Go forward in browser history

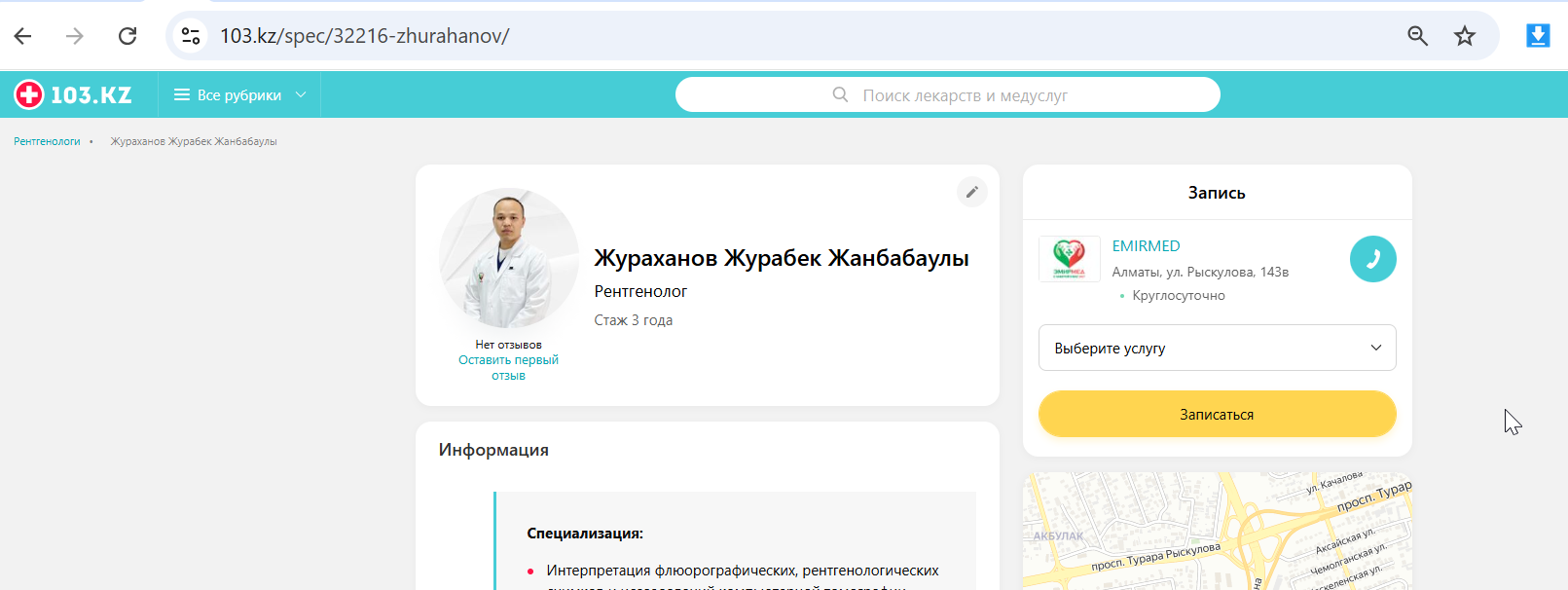(x=75, y=36)
